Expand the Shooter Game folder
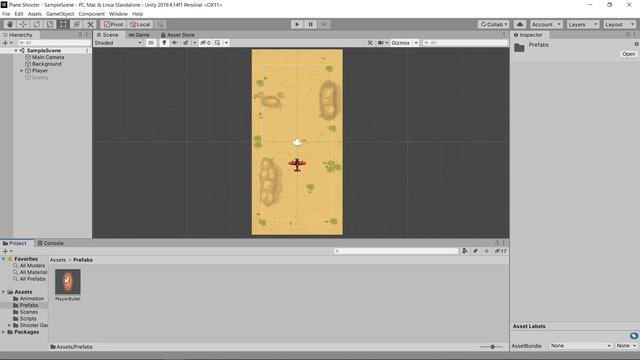640x360 pixels. pyautogui.click(x=9, y=325)
